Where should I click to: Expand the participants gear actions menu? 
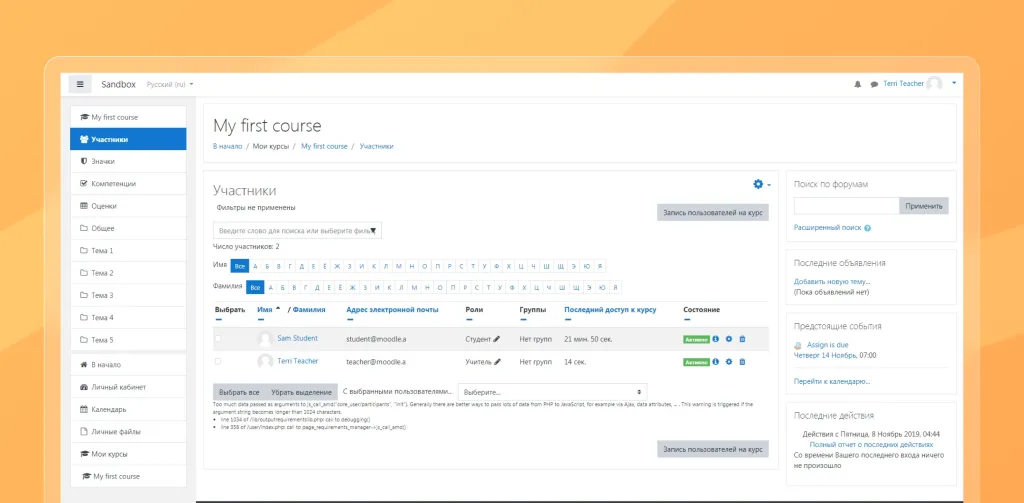[761, 185]
